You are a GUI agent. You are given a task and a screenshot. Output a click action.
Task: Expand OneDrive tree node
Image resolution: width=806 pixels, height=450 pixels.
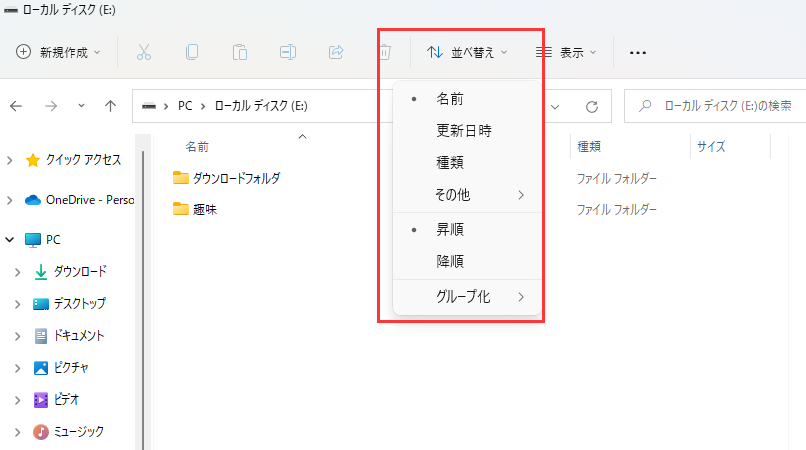(x=10, y=200)
